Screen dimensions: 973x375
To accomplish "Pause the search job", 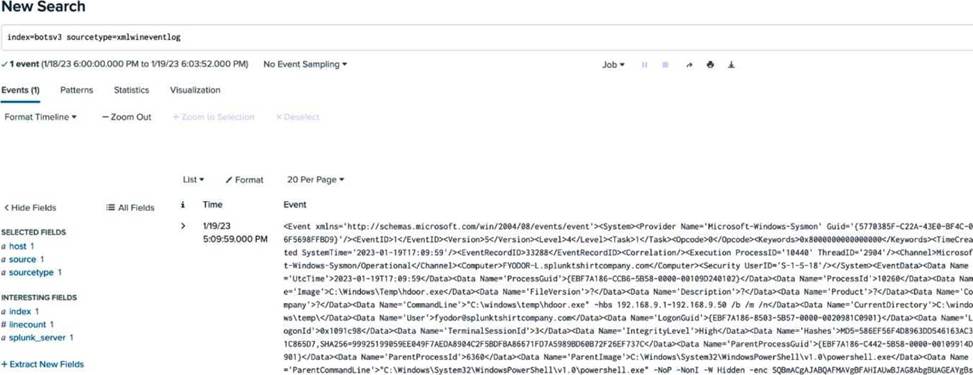I will (x=644, y=65).
